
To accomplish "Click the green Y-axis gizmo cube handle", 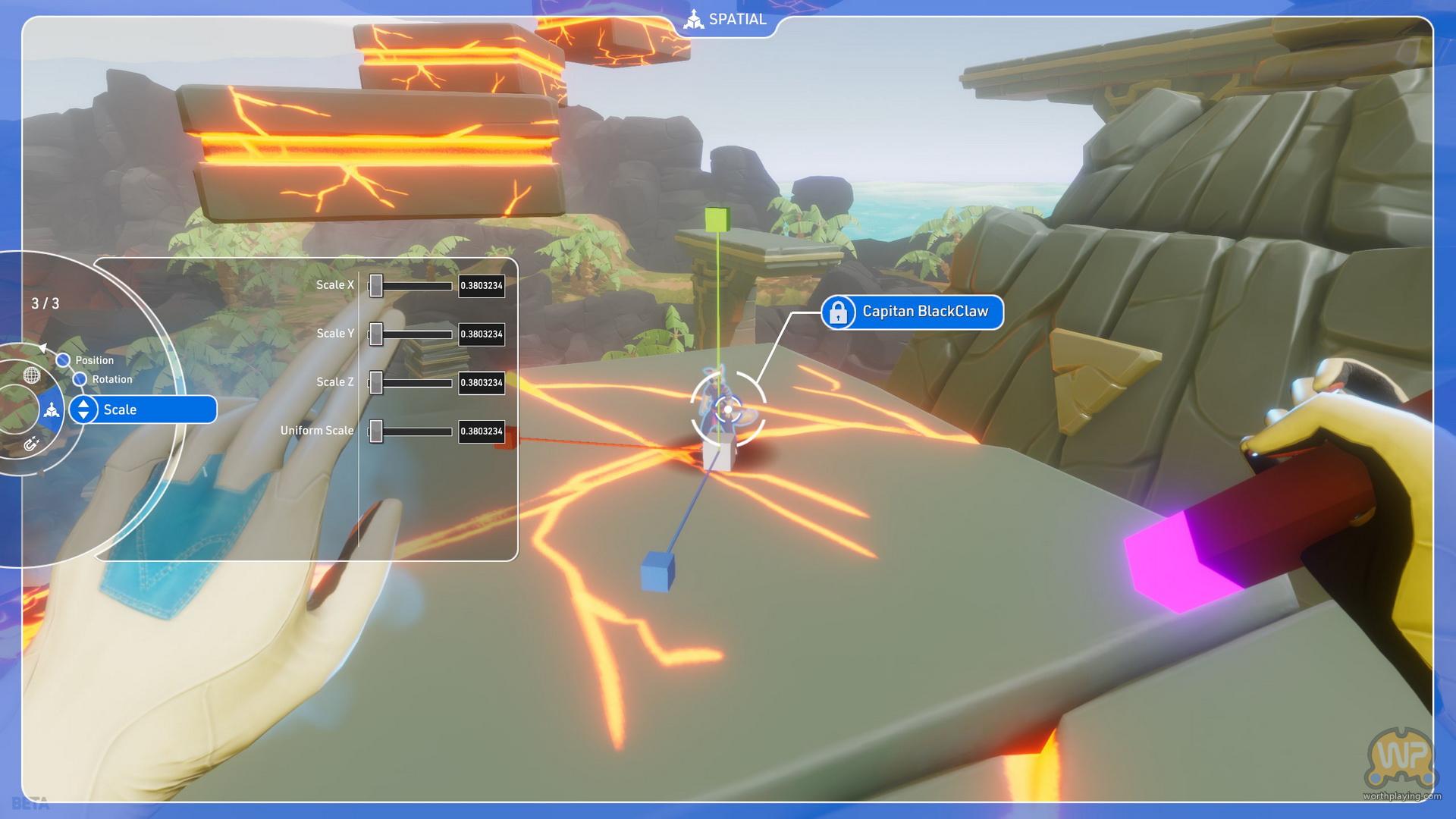I will [717, 219].
